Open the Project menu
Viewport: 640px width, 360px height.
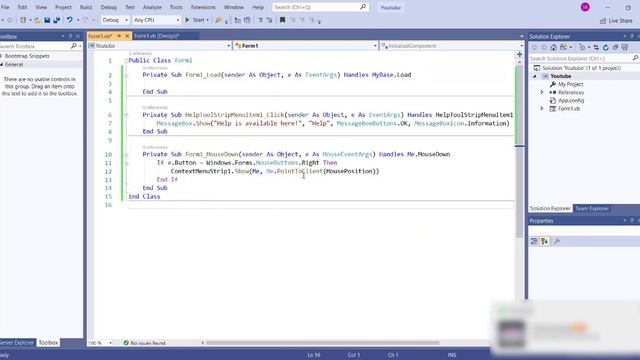pos(63,7)
